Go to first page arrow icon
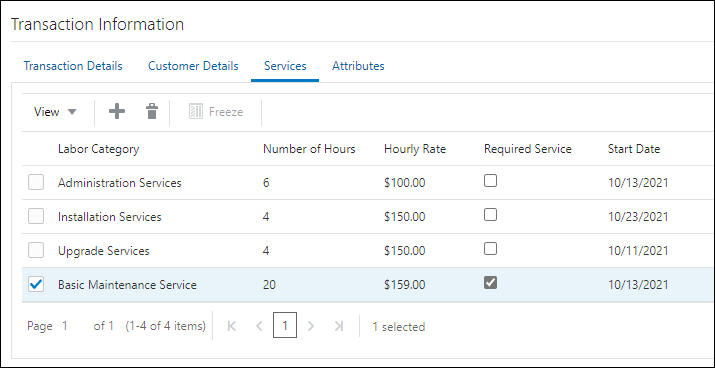This screenshot has width=715, height=368. click(x=232, y=326)
